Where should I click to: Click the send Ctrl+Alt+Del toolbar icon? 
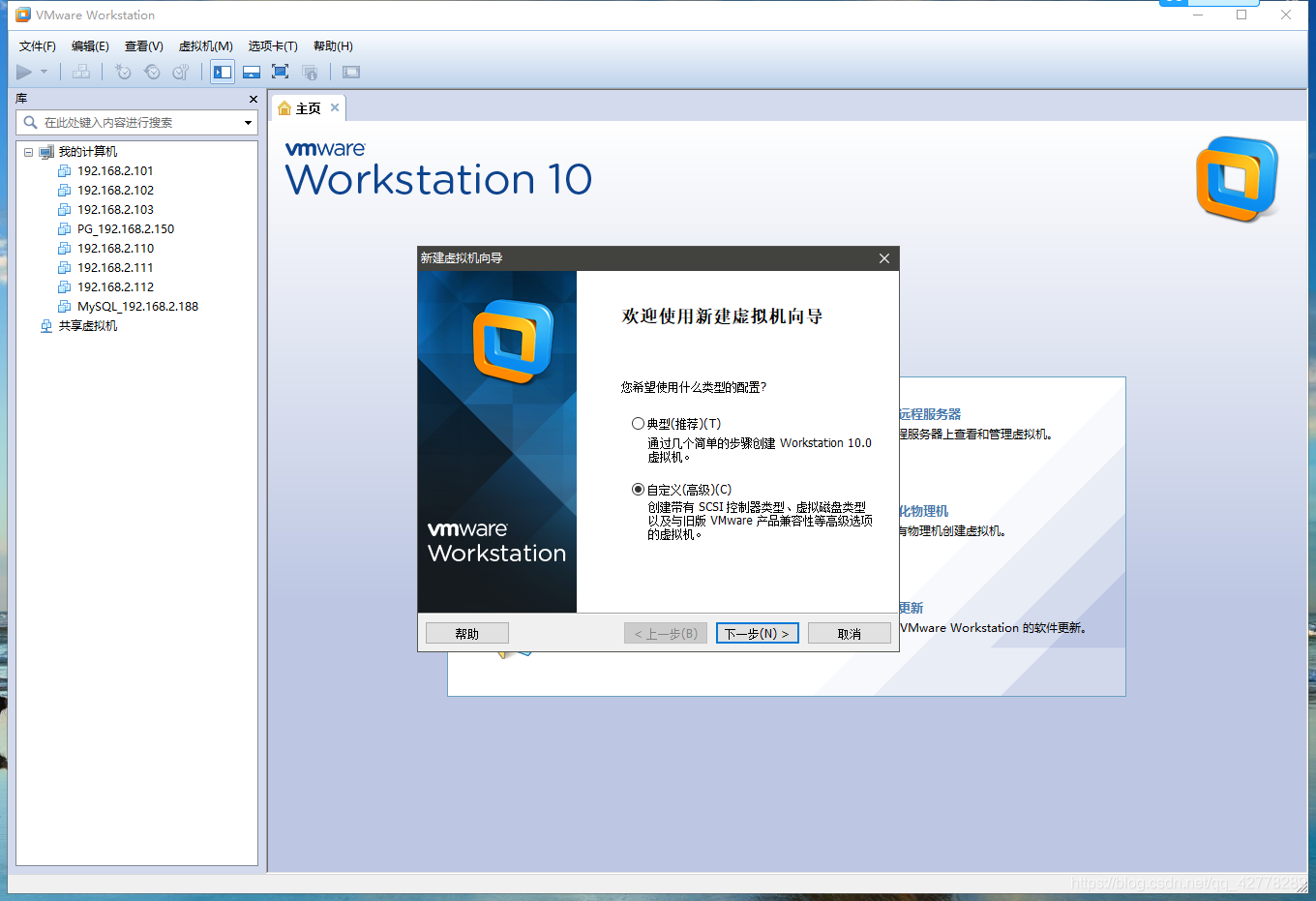pyautogui.click(x=81, y=72)
